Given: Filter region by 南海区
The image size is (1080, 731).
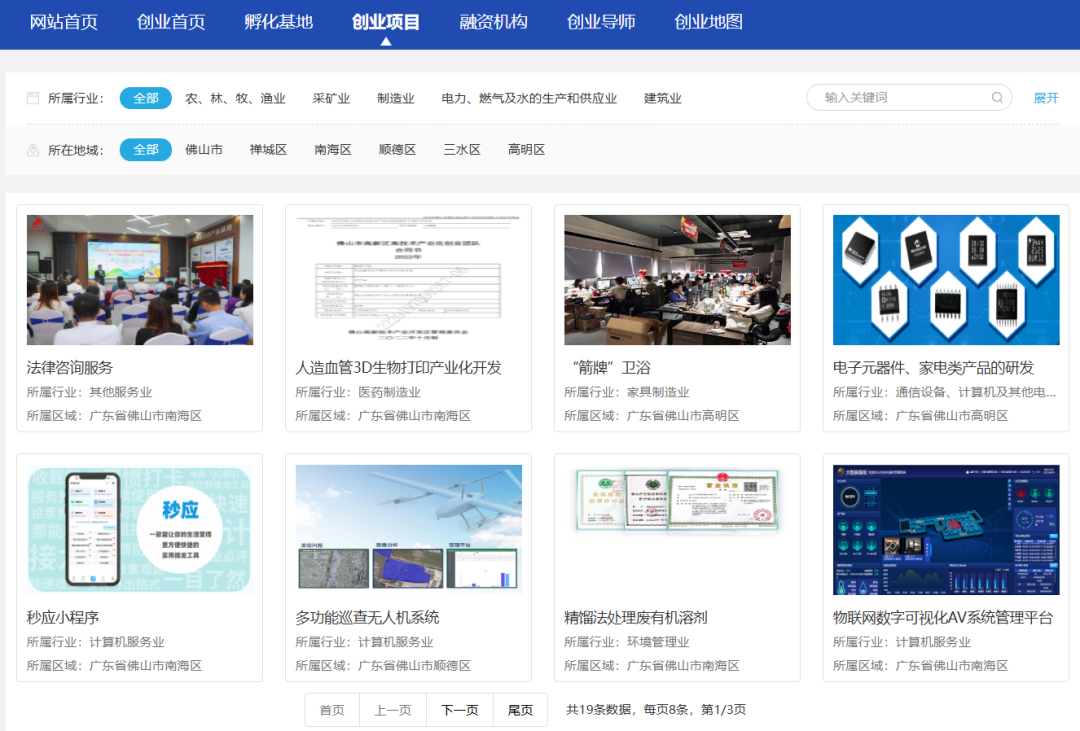Looking at the screenshot, I should [x=333, y=150].
